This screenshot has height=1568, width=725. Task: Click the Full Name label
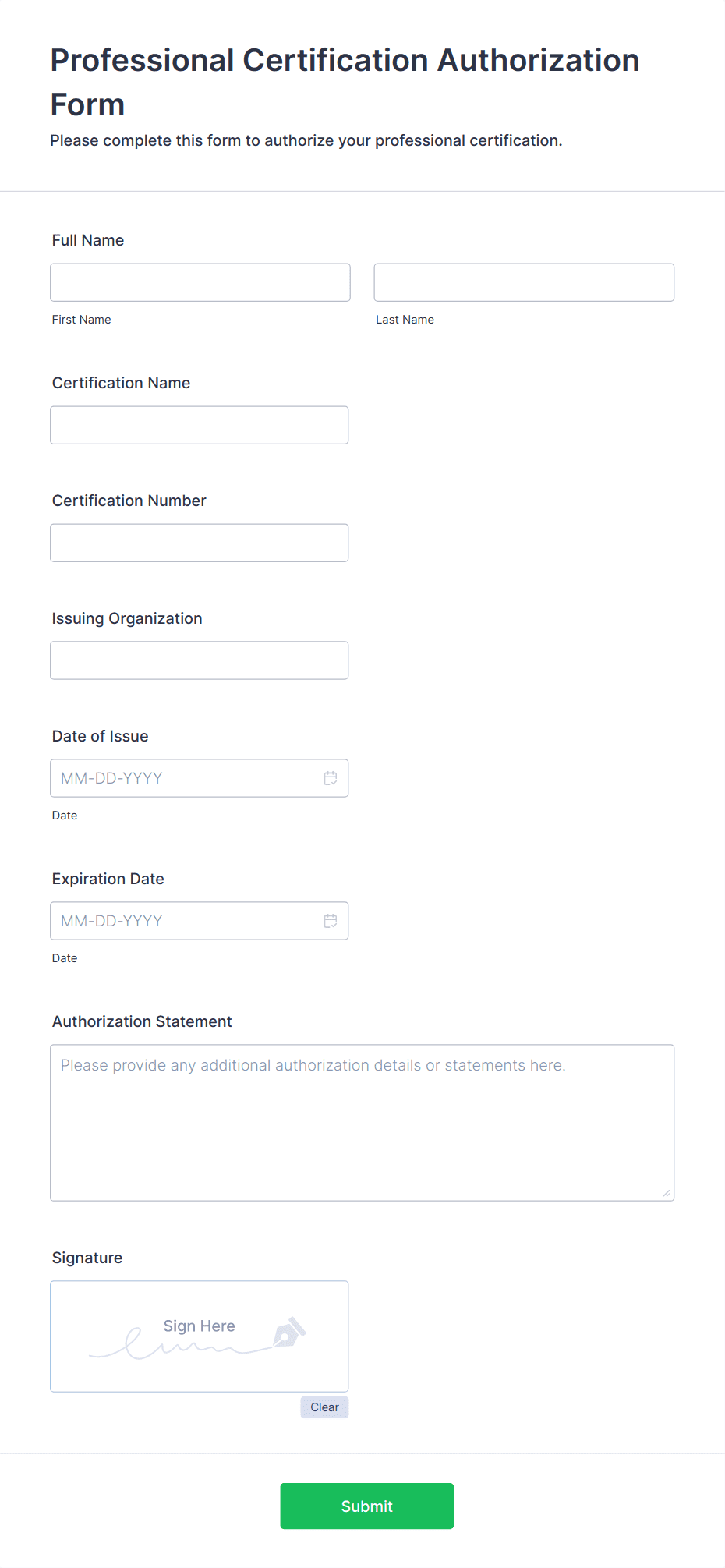[88, 240]
